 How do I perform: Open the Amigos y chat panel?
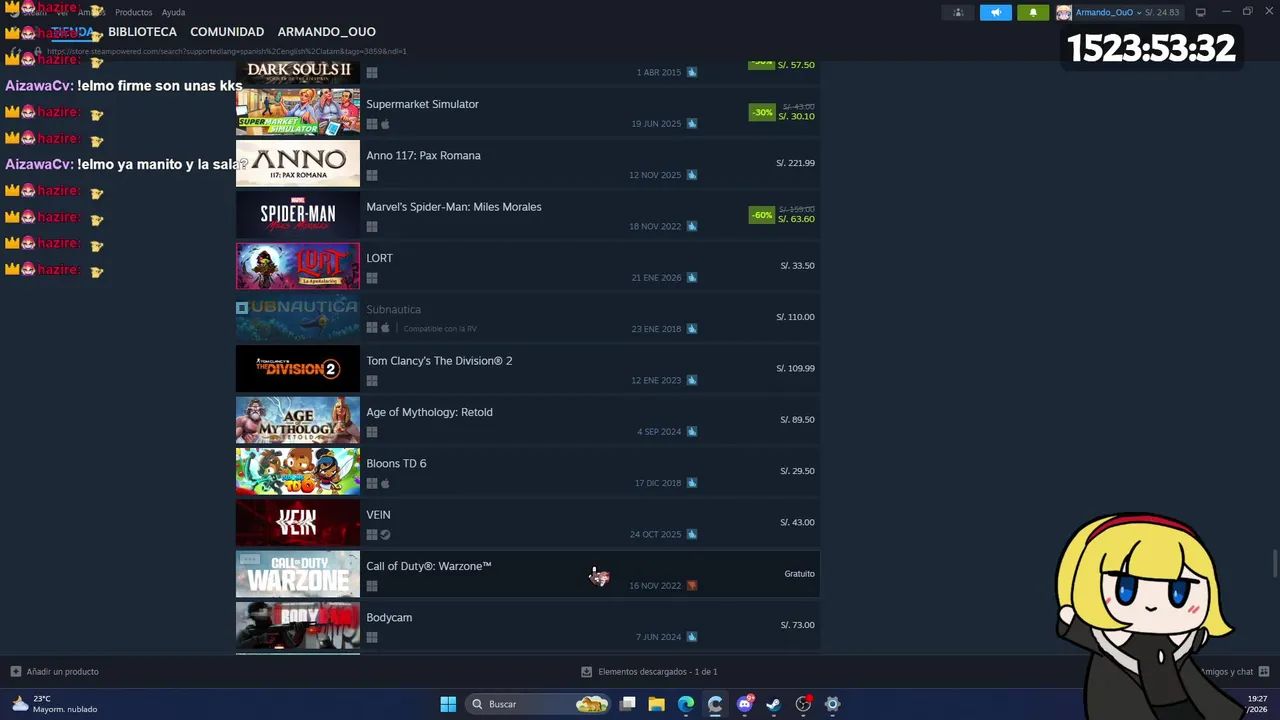pyautogui.click(x=1234, y=672)
